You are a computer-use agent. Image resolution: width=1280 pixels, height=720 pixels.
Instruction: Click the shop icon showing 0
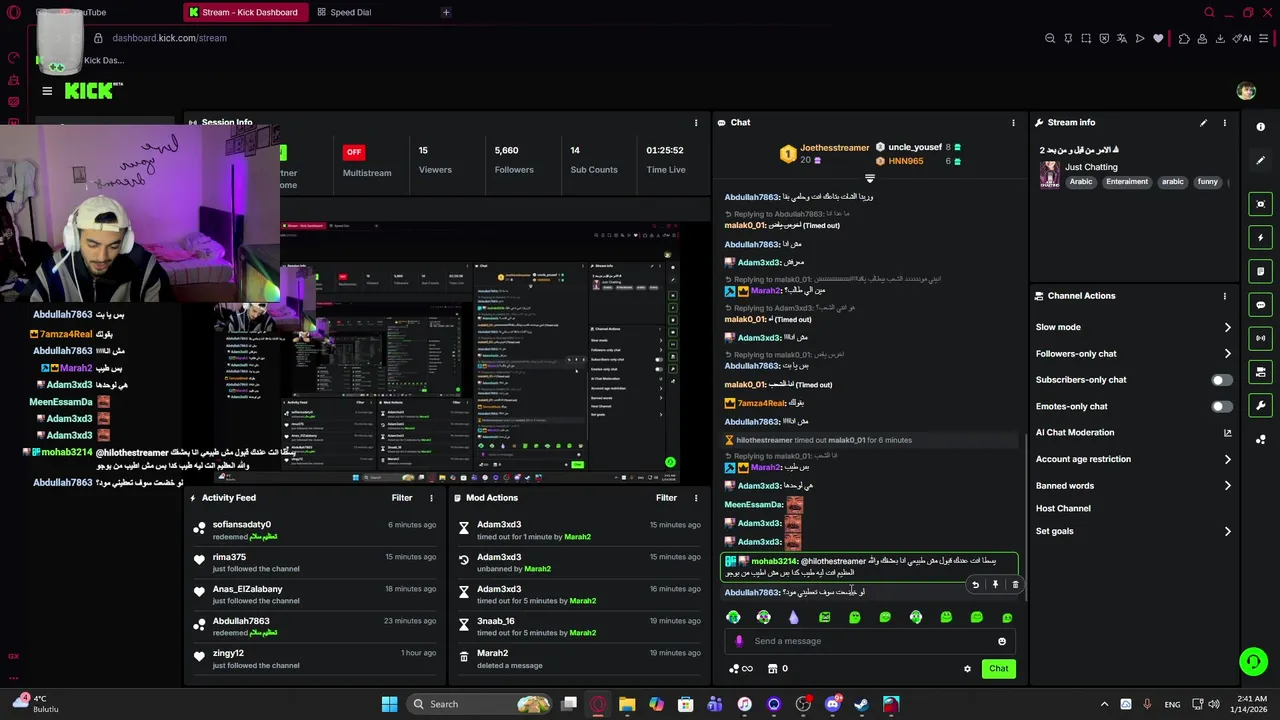pyautogui.click(x=777, y=669)
